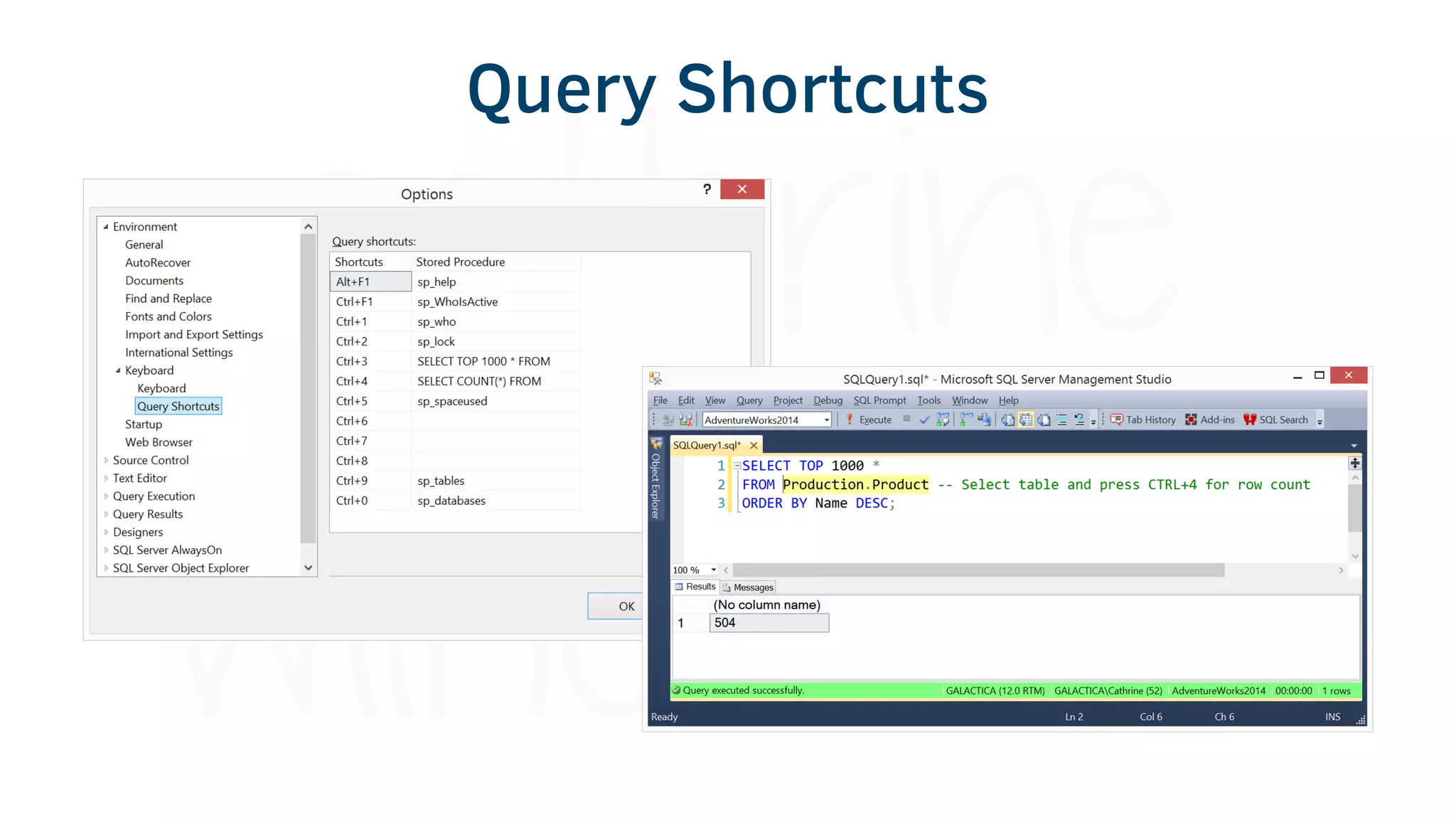Expand the Designers node
1456x819 pixels.
[106, 532]
